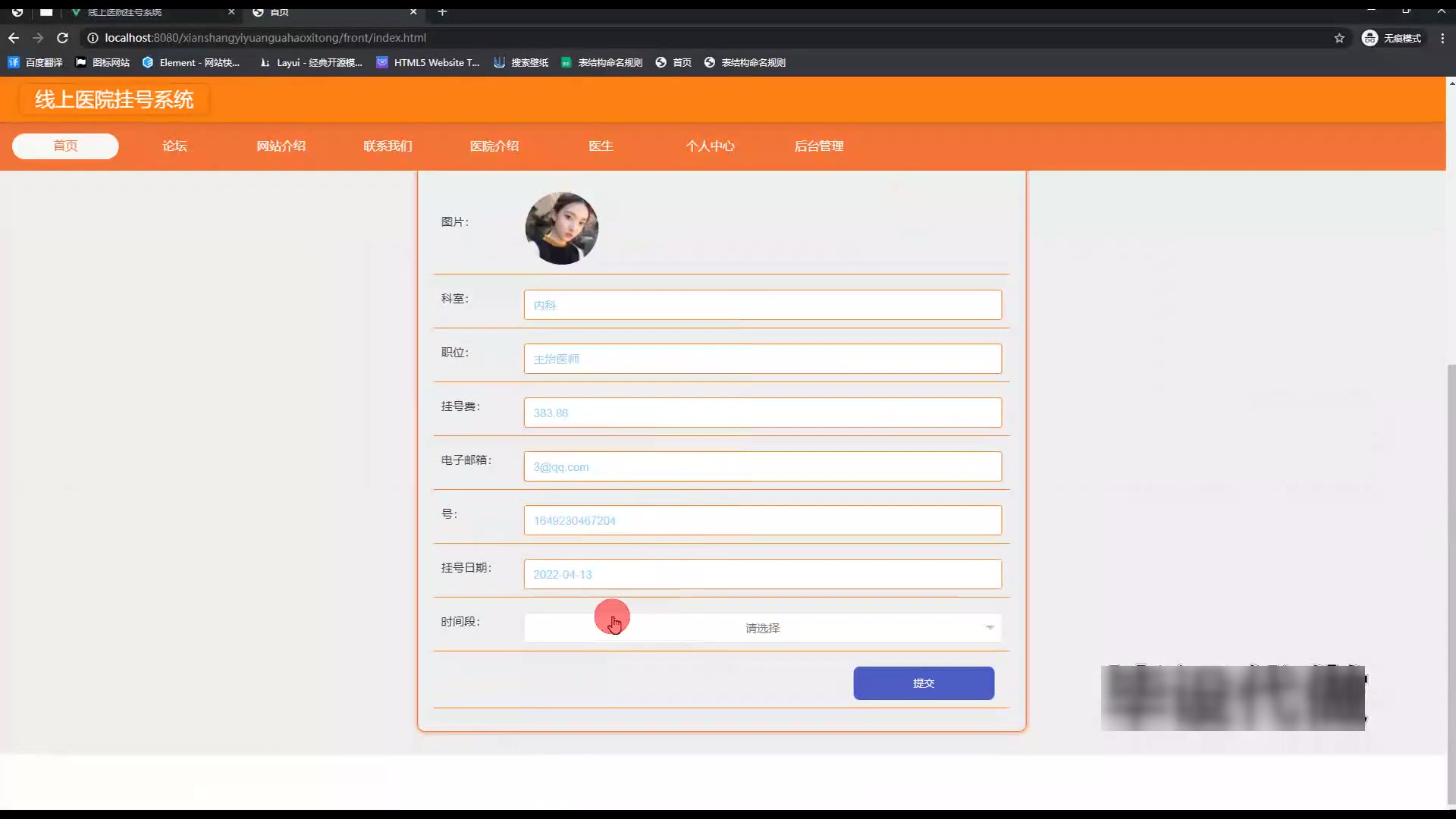Reload the page with the refresh icon
Viewport: 1456px width, 819px height.
63,38
